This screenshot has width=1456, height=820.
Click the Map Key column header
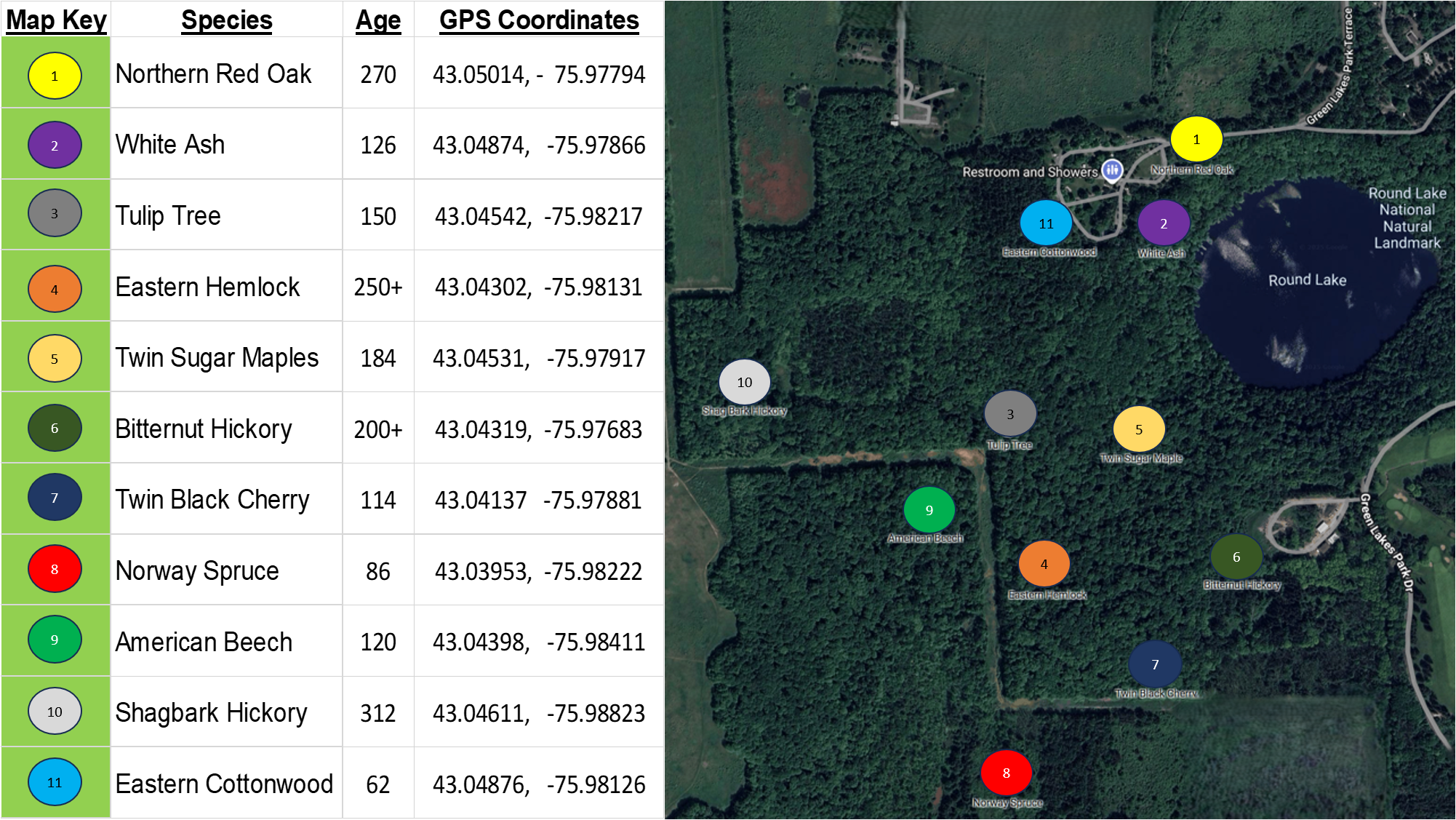point(56,20)
